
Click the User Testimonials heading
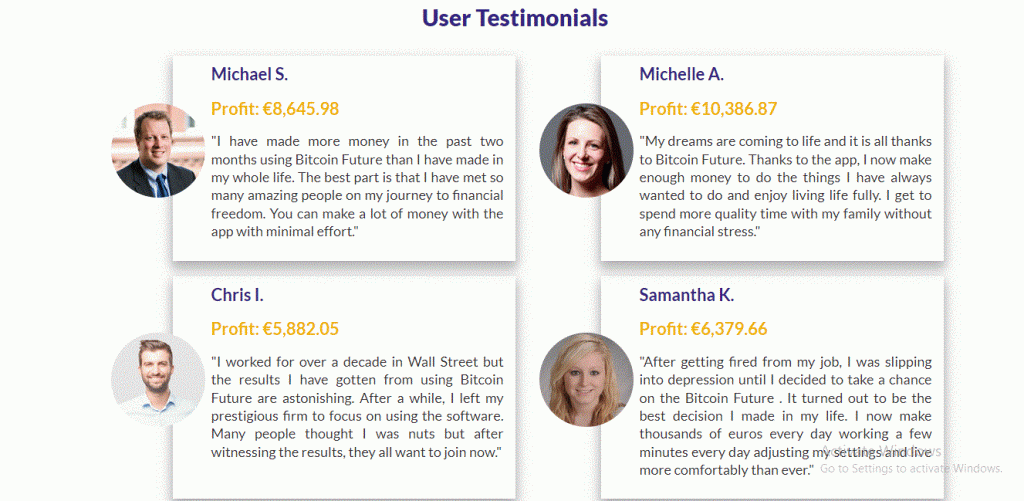(x=515, y=18)
